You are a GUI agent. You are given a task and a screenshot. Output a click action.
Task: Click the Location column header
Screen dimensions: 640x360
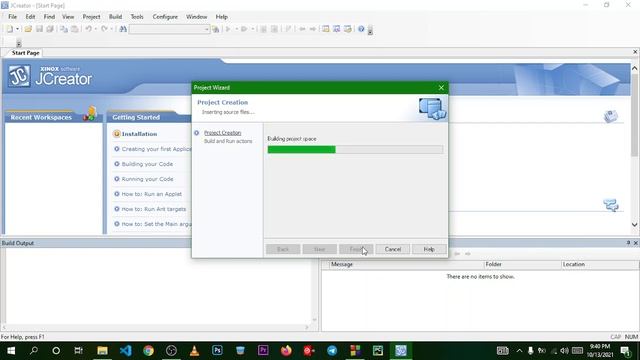click(x=600, y=264)
